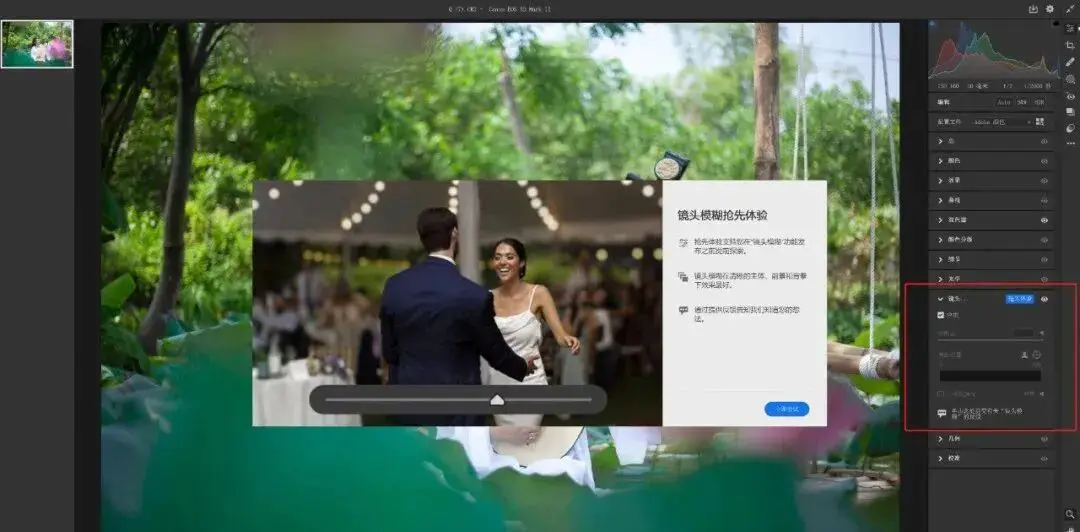Click the zoom magnifier tool
1080x532 pixels.
click(x=1070, y=514)
